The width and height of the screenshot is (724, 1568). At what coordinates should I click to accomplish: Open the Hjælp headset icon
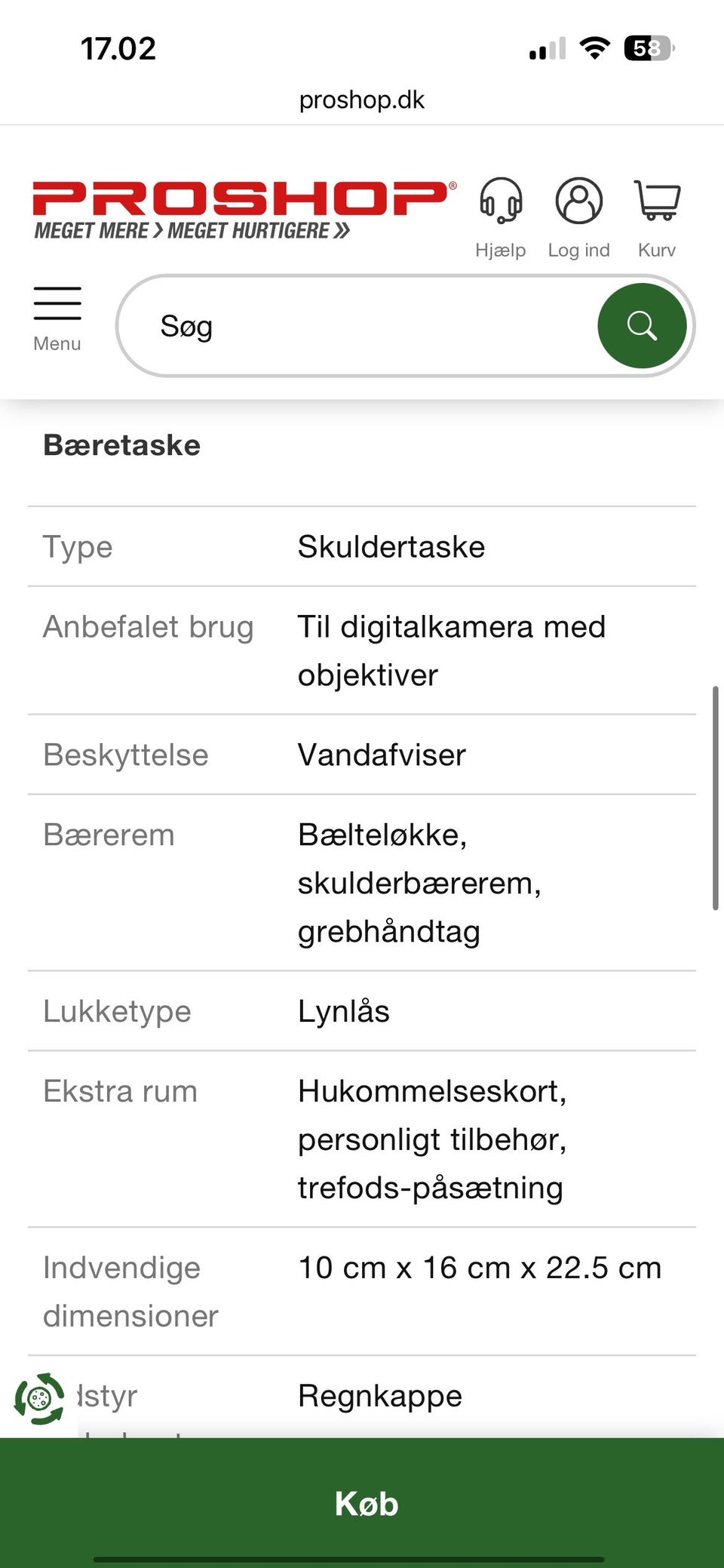click(x=501, y=201)
